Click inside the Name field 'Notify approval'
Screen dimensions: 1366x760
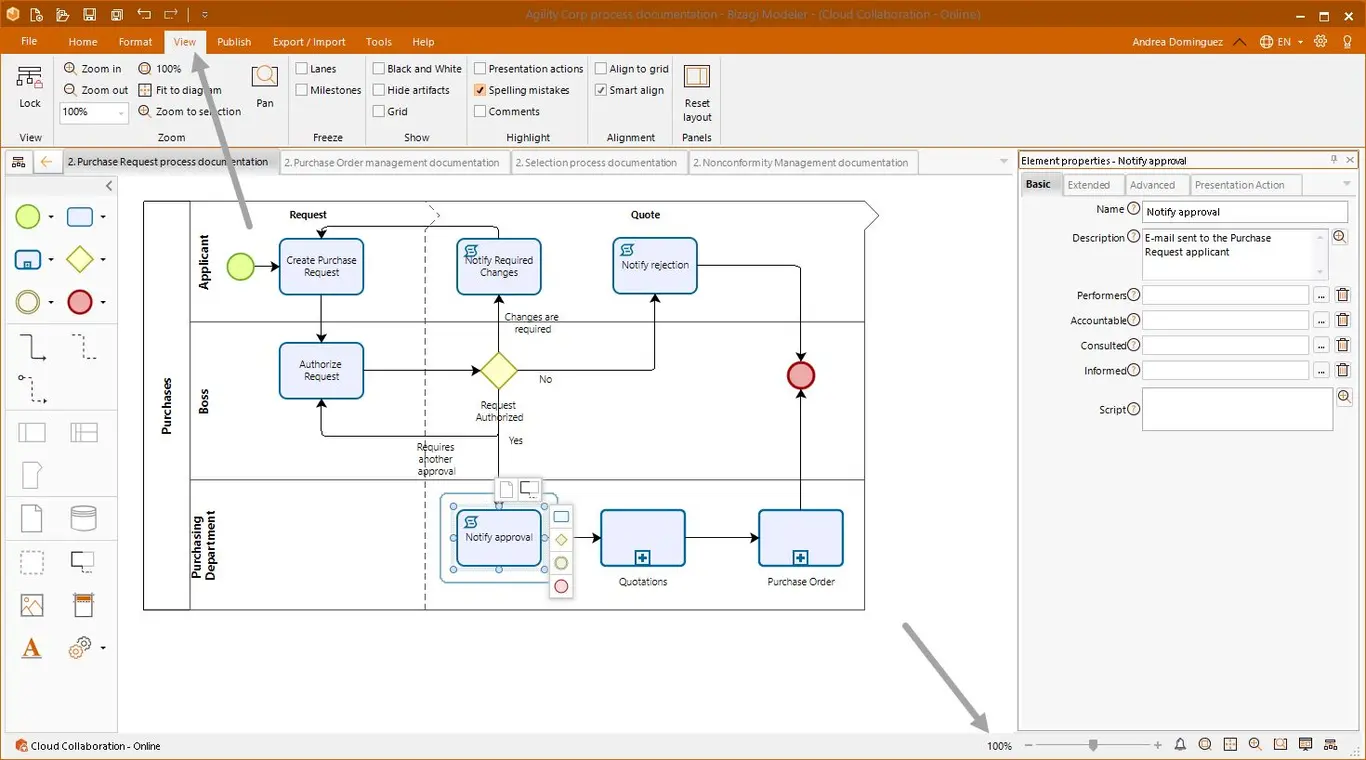click(x=1245, y=212)
